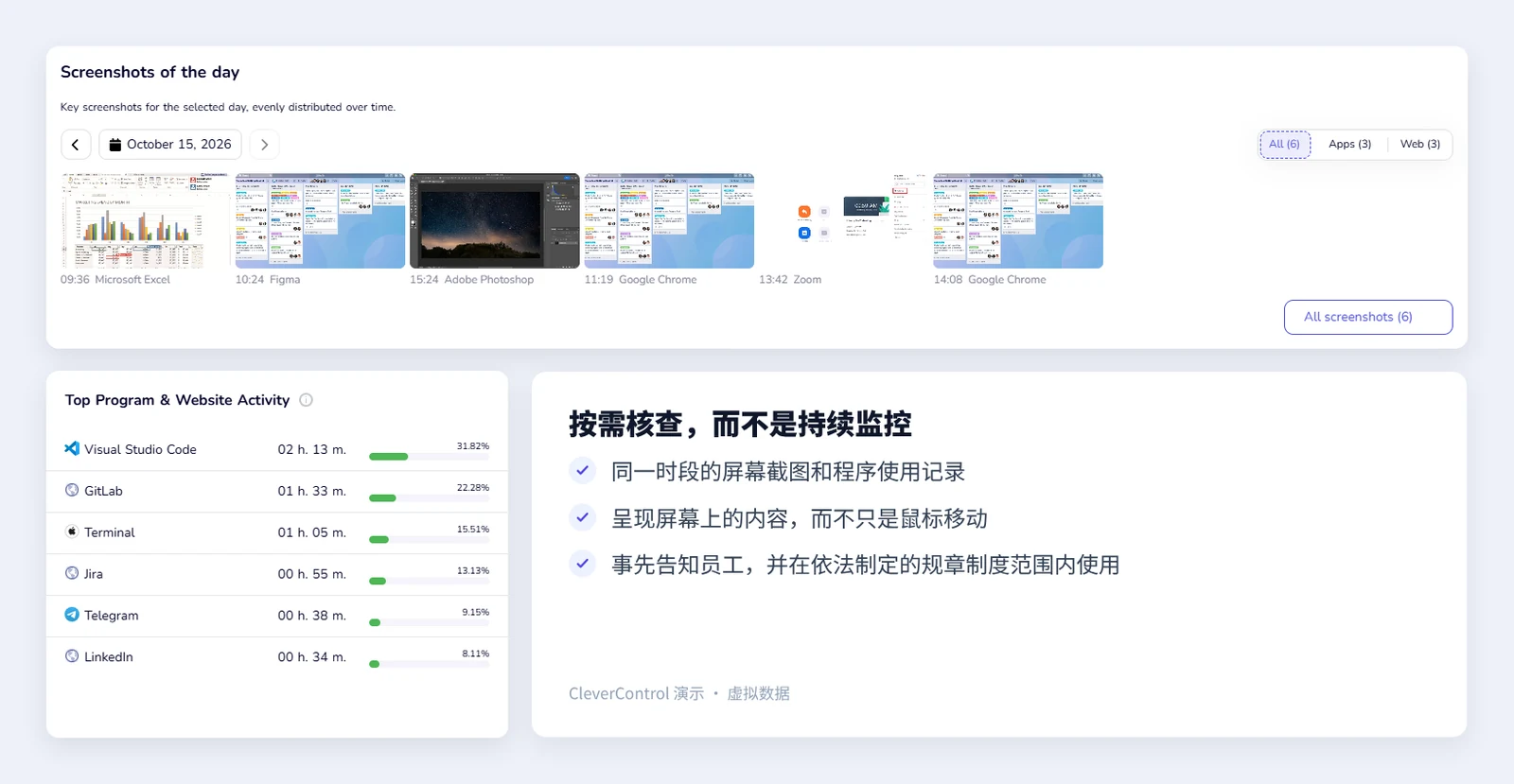
Task: Open the 09:36 Microsoft Excel screenshot
Action: click(146, 220)
